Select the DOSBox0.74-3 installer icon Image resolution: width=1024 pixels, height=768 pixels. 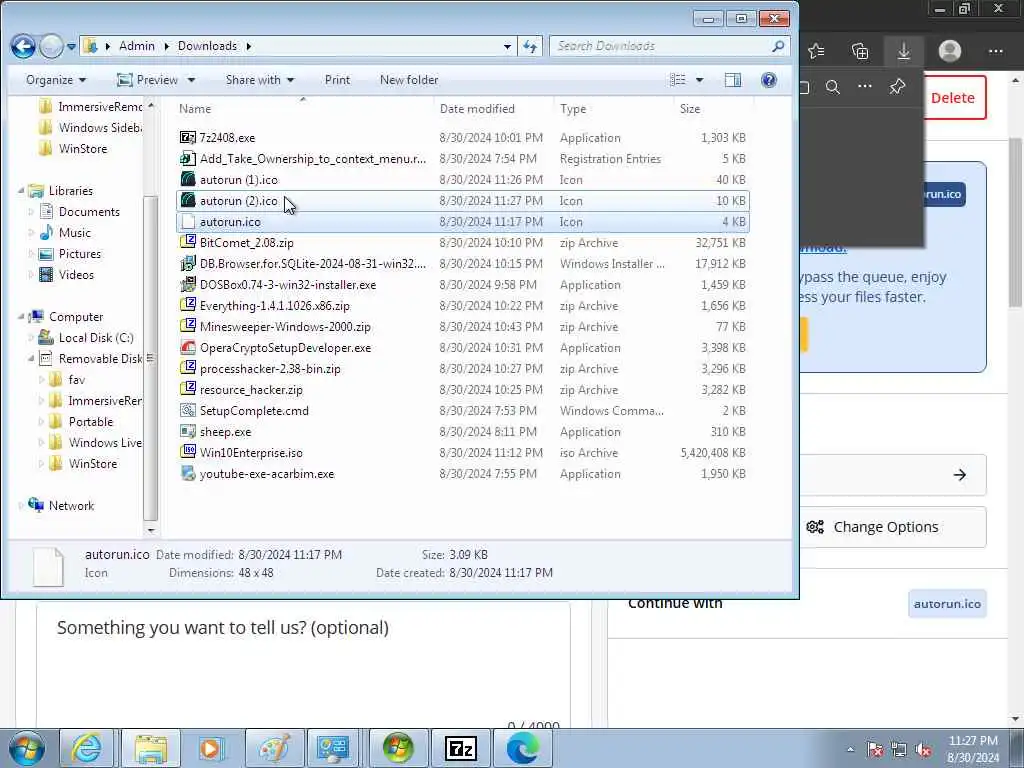click(188, 284)
